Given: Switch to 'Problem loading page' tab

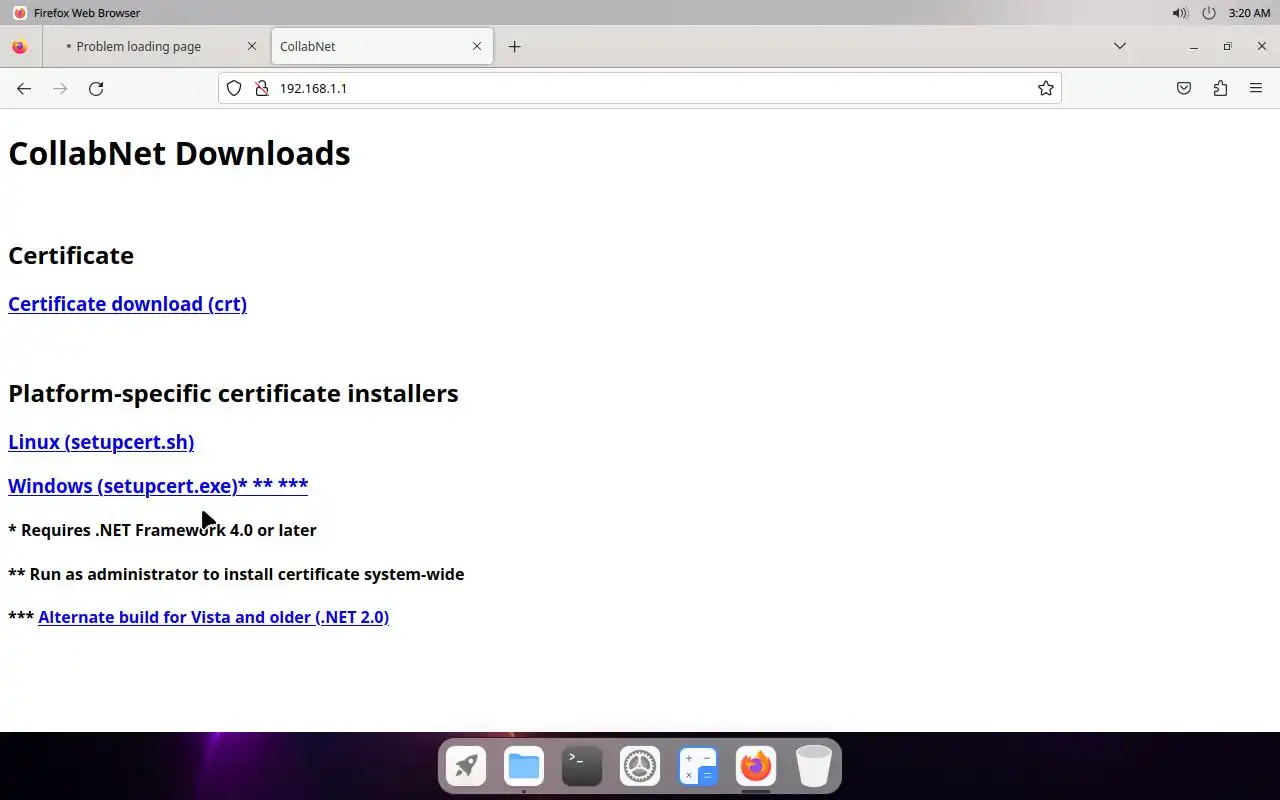Looking at the screenshot, I should tap(158, 46).
